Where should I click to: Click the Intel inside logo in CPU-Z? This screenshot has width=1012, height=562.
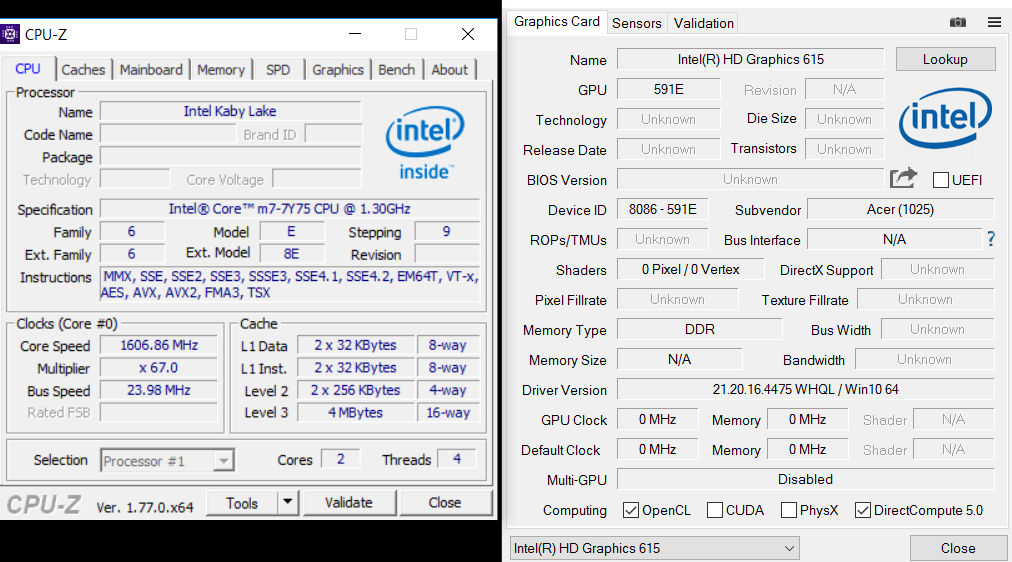click(425, 143)
